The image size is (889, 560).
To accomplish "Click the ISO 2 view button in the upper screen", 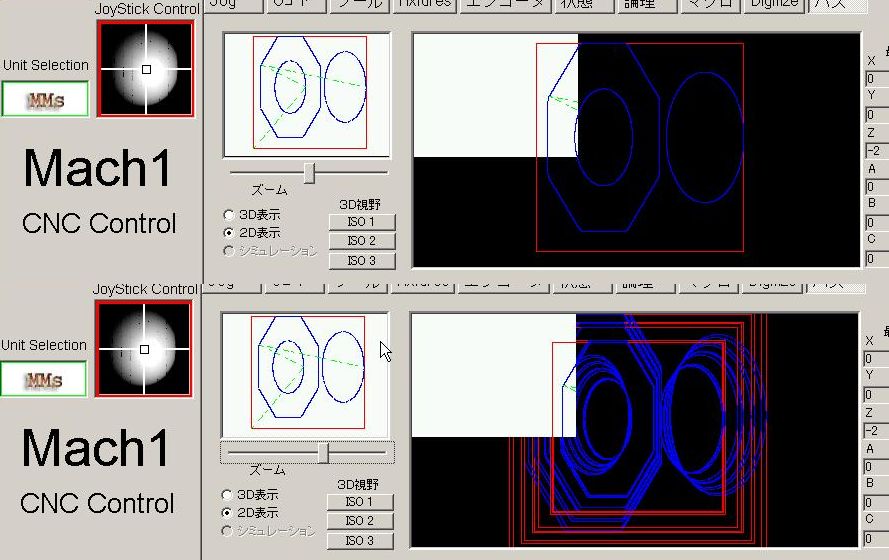I will (x=362, y=241).
